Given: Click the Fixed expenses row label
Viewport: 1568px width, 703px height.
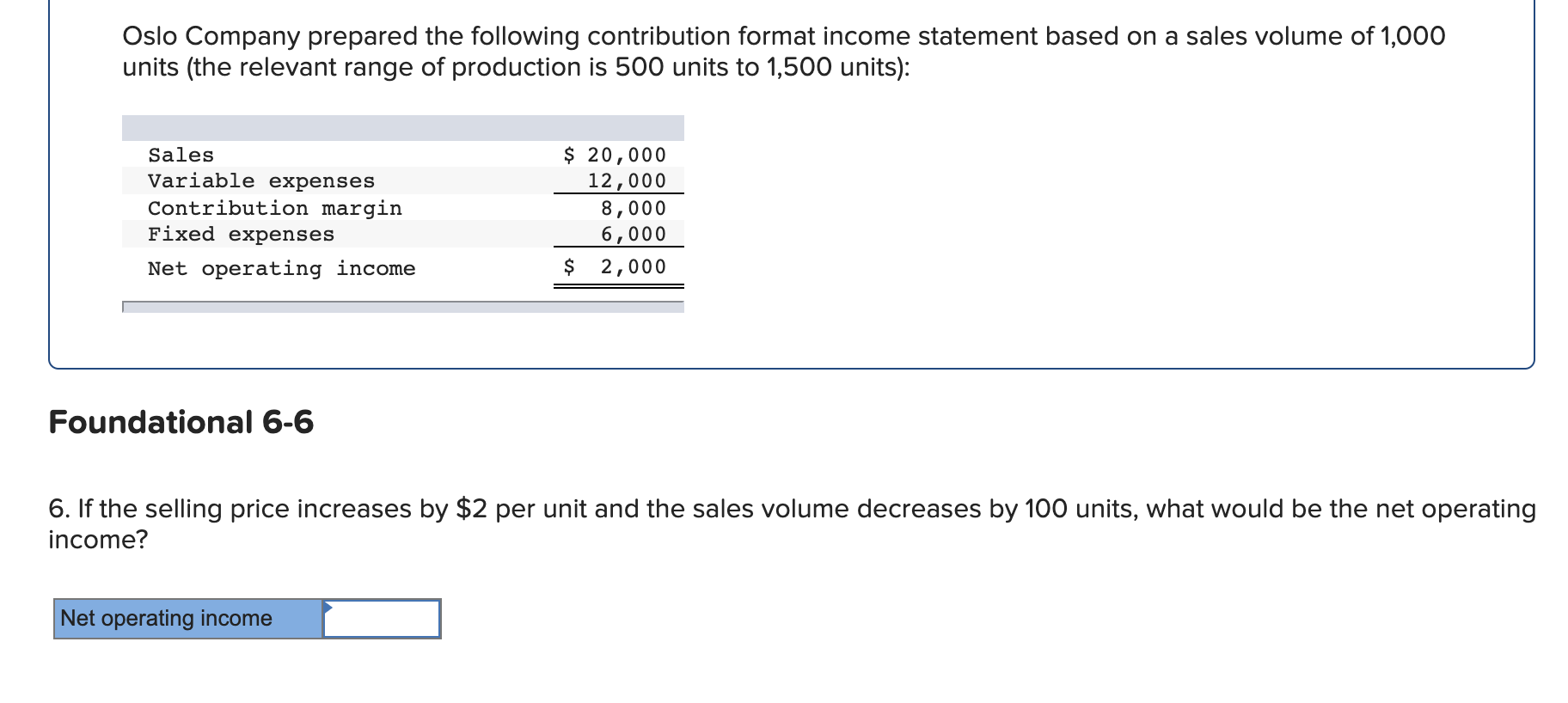Looking at the screenshot, I should 240,234.
